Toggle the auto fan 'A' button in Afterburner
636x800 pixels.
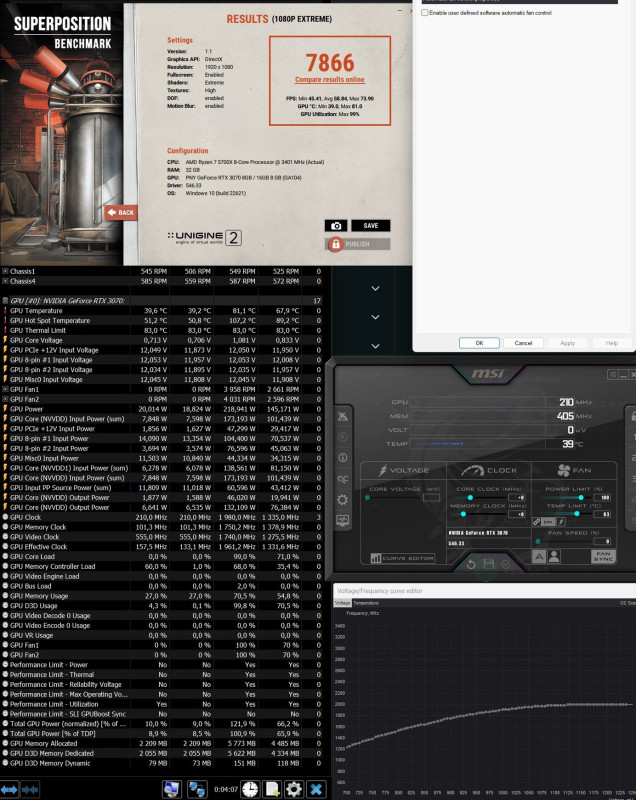coord(539,556)
